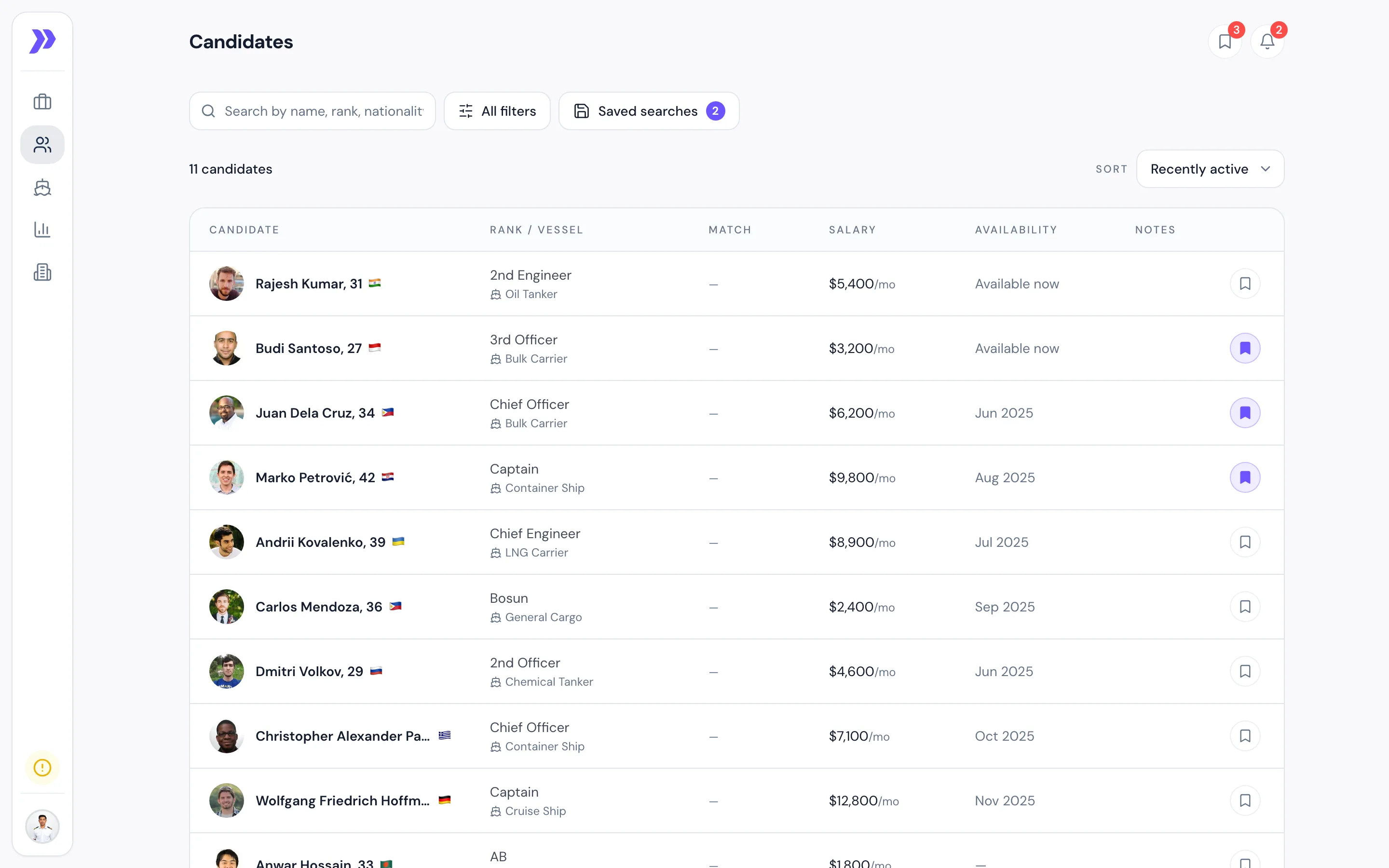Bookmark Andrii Kovalenko

(x=1245, y=542)
